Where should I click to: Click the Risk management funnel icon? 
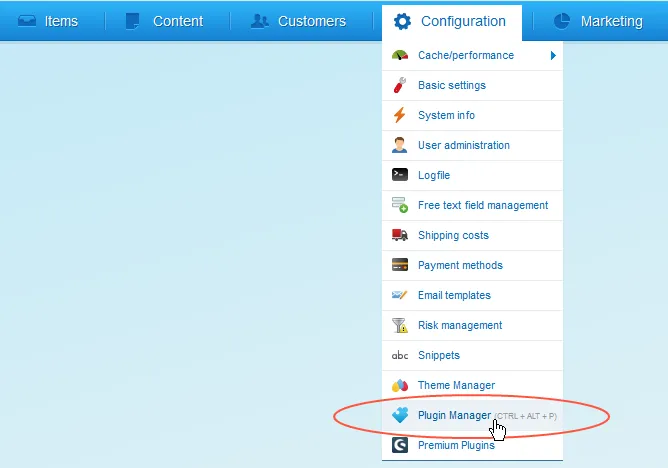pos(400,325)
